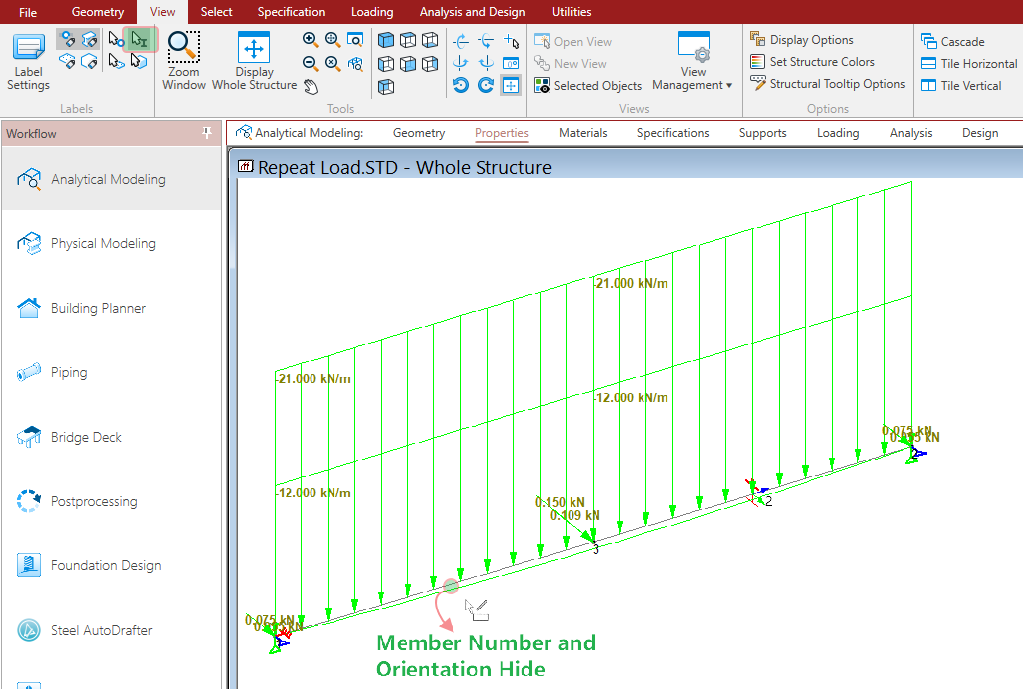Activate Zoom Window tool
1023x691 pixels.
[x=184, y=61]
